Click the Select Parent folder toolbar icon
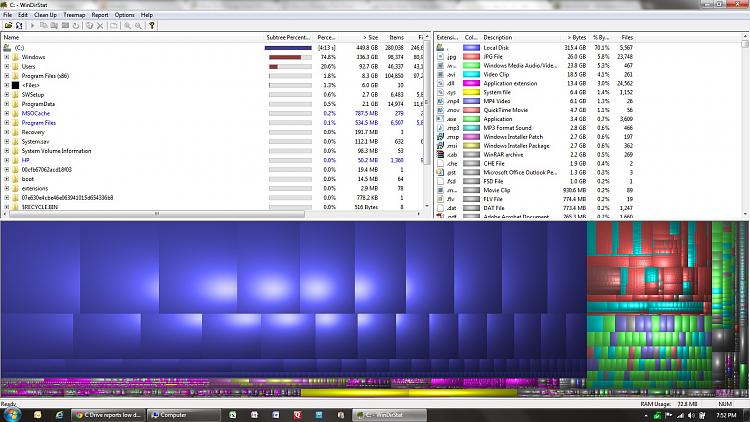This screenshot has width=750, height=422. coord(113,25)
